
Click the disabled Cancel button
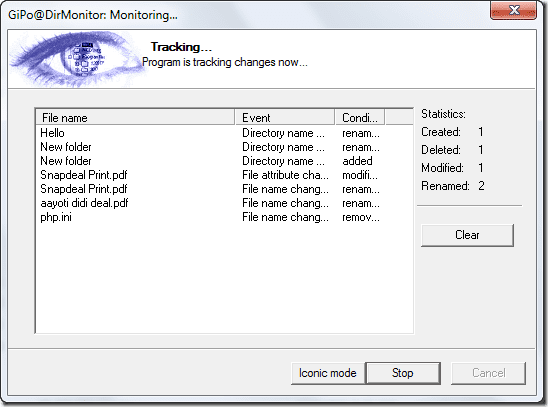489,373
